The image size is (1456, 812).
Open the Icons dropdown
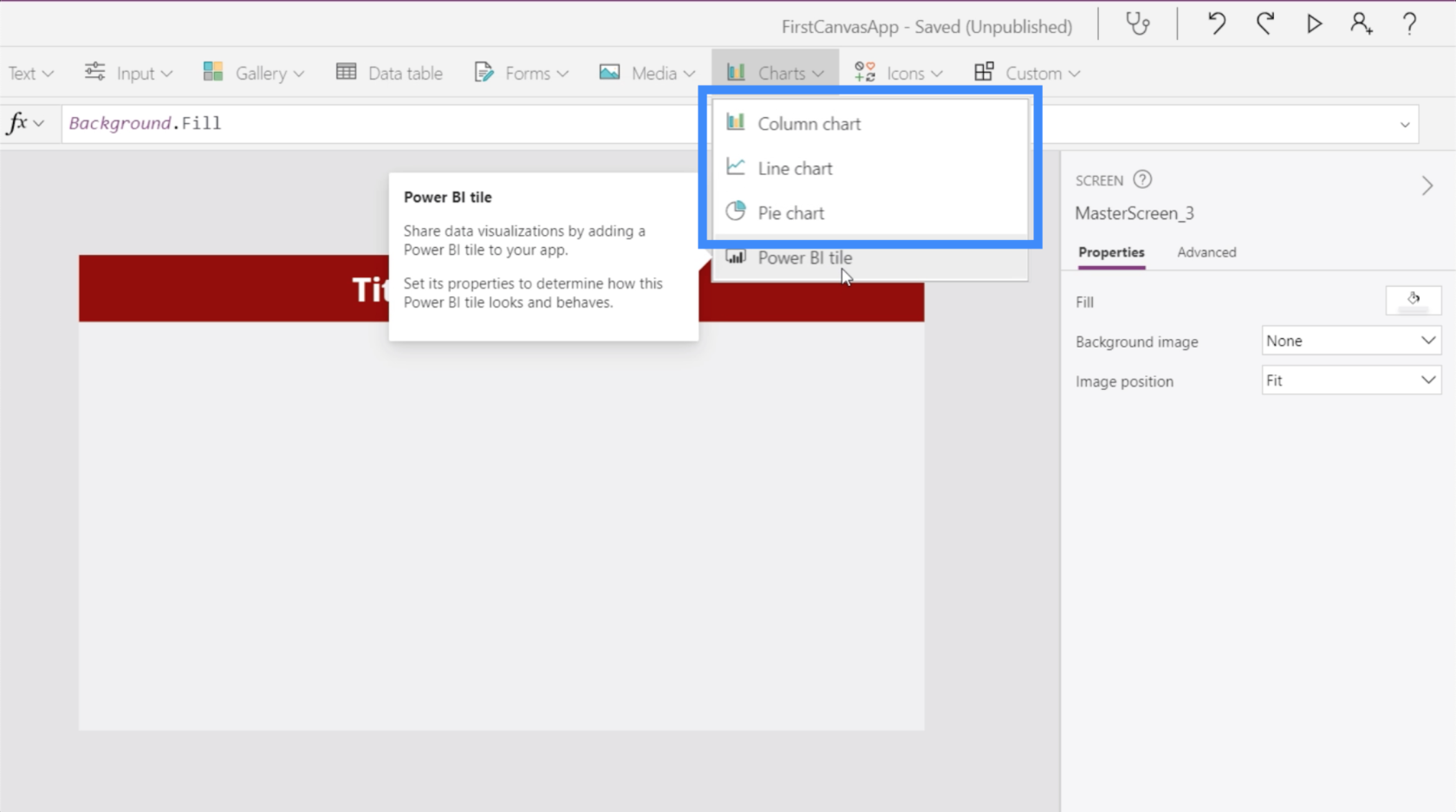click(899, 74)
